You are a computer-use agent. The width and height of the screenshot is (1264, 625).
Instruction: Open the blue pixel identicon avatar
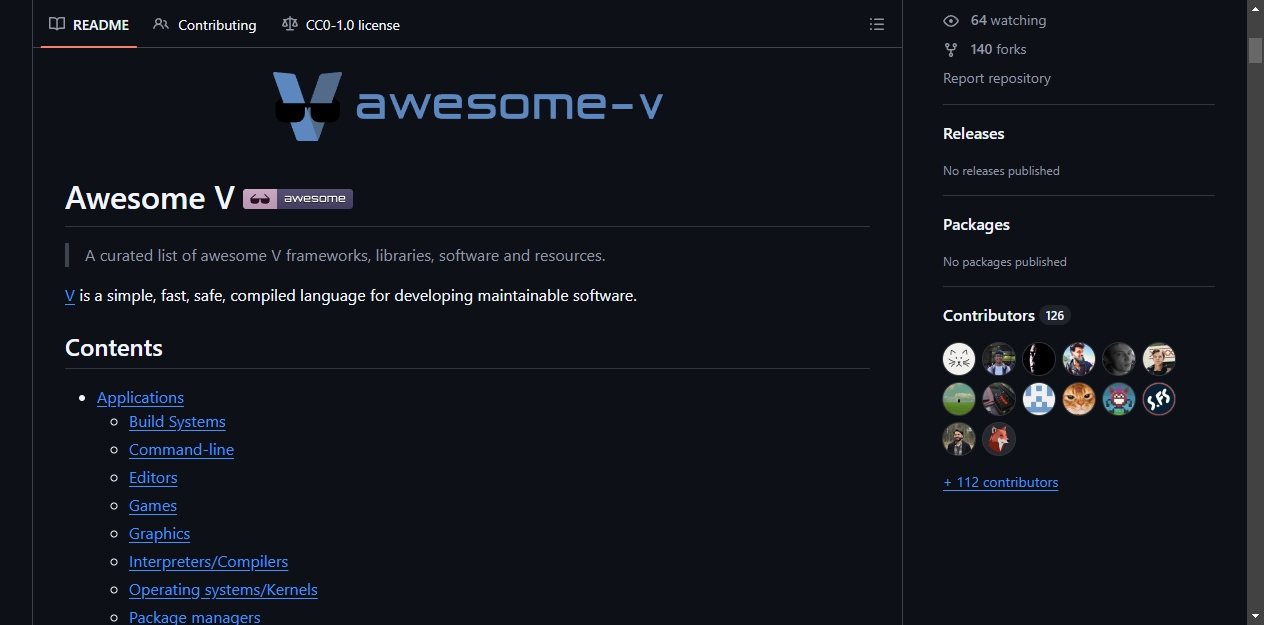click(1039, 399)
